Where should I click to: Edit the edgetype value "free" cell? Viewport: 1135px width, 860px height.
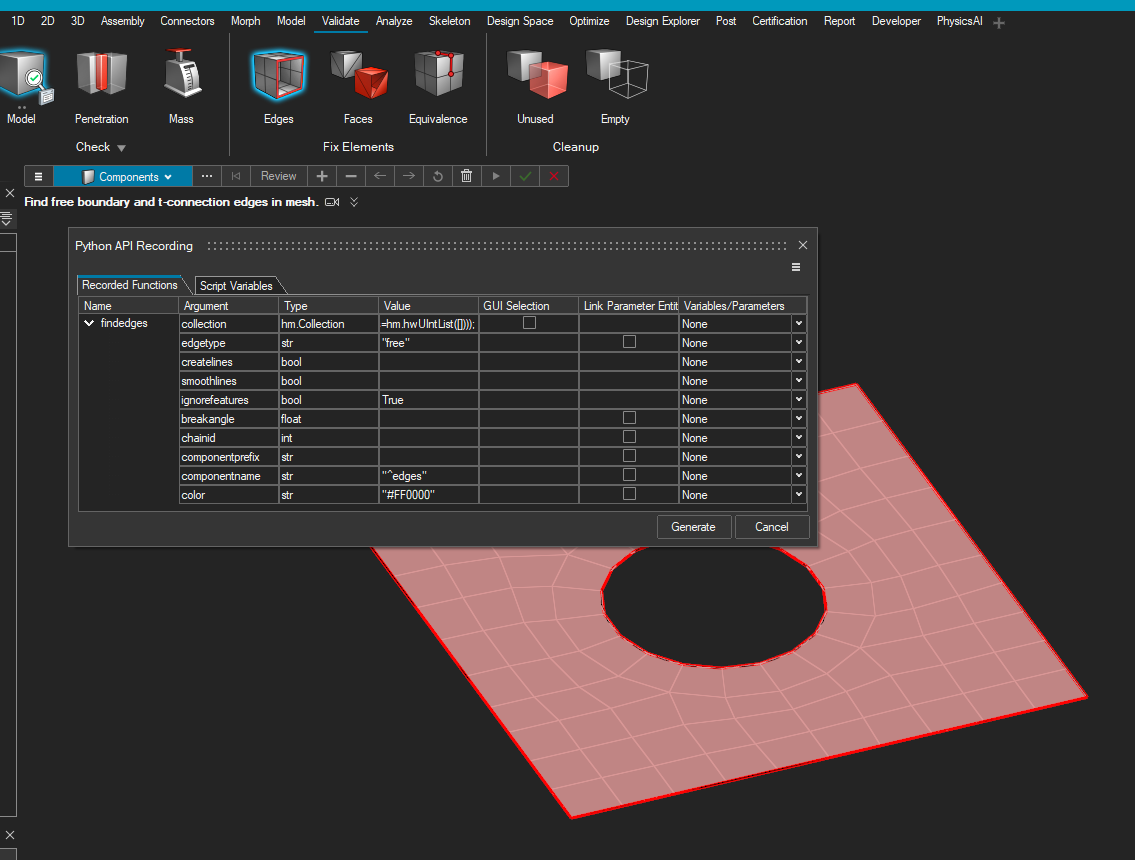(x=429, y=343)
